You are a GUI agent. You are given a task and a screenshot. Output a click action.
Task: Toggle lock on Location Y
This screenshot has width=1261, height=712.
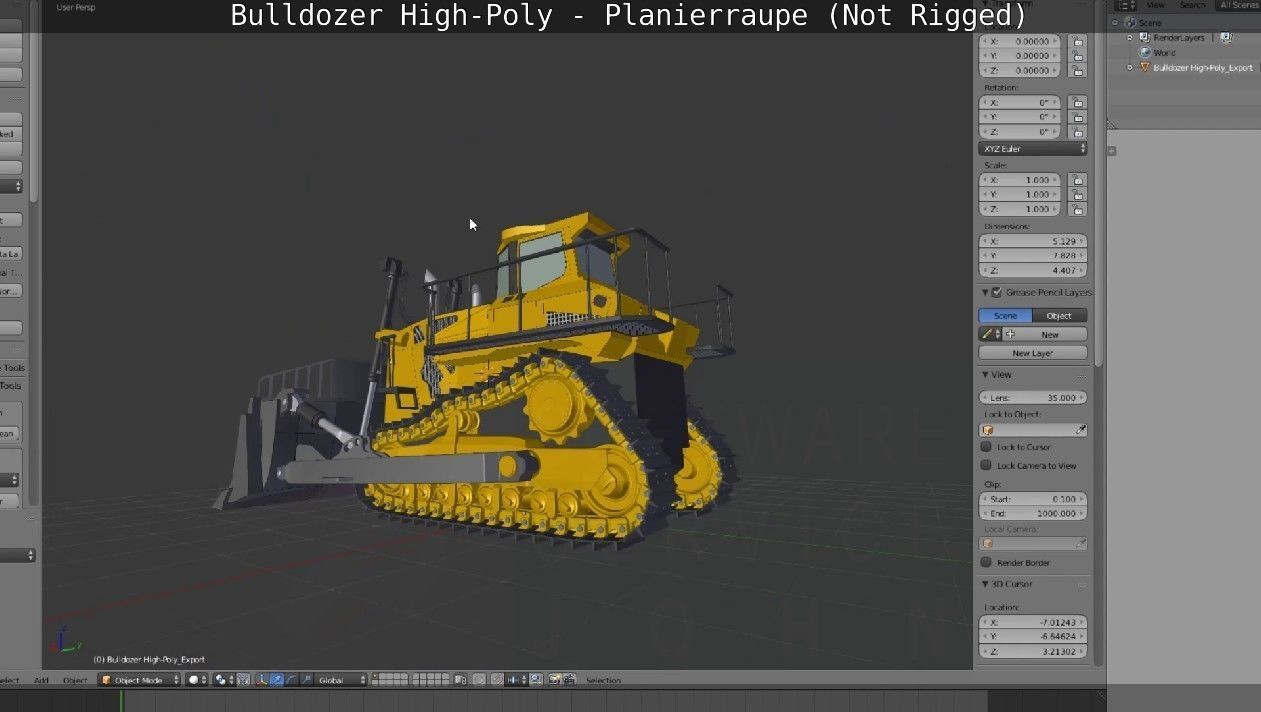pos(1077,56)
